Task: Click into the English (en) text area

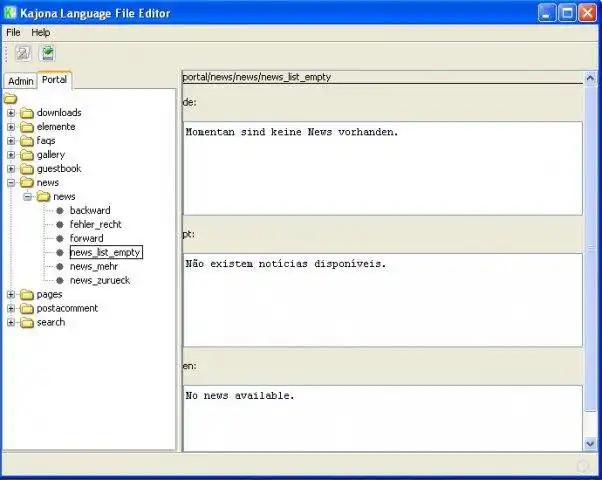Action: [383, 418]
